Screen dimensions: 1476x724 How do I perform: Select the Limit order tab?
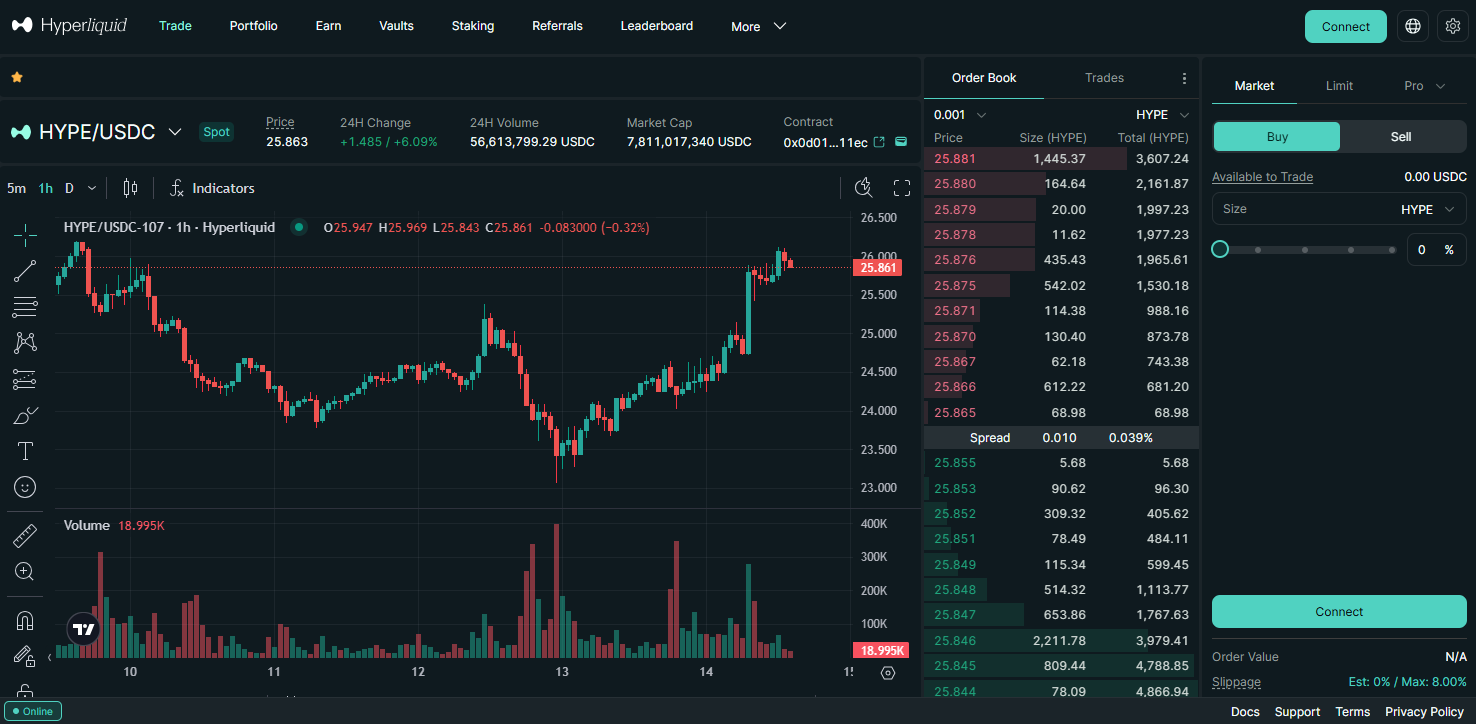pyautogui.click(x=1339, y=86)
